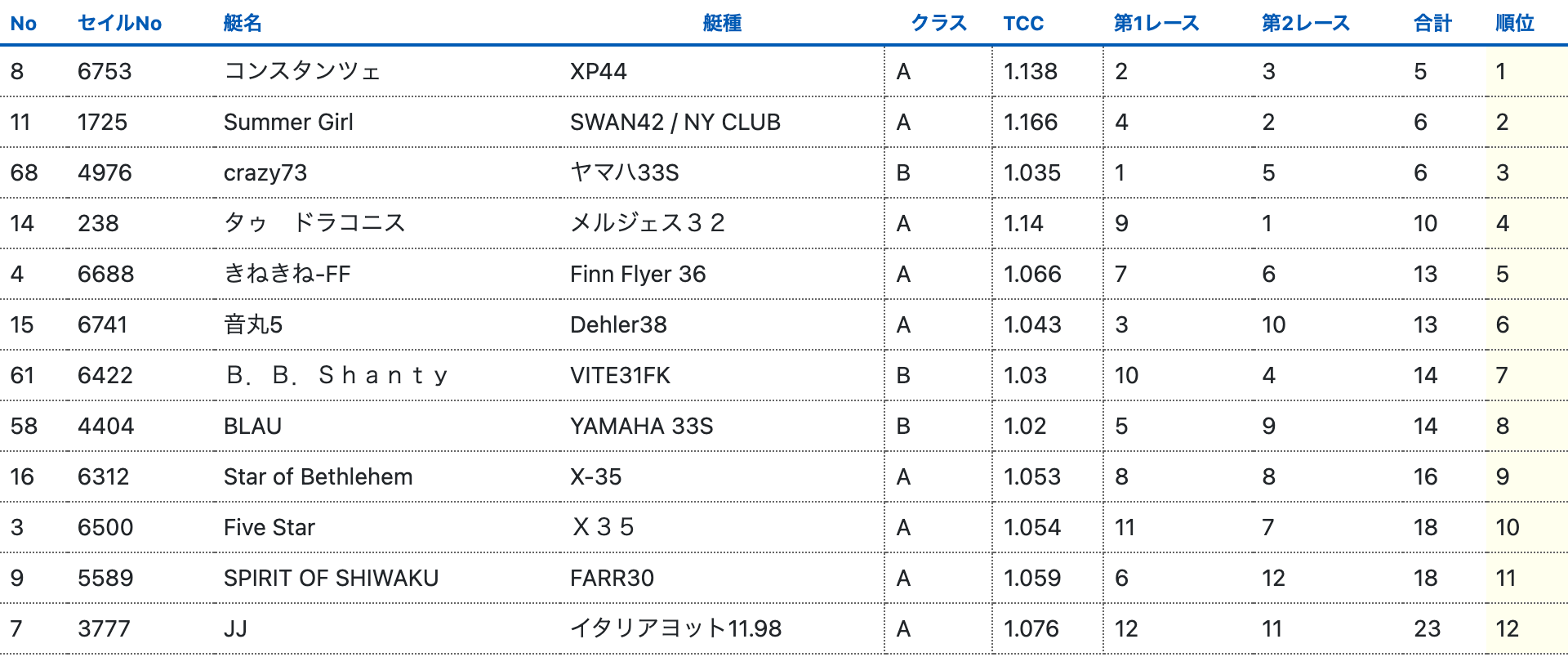
Task: Click the SPIRIT OF SHIWAKU cell
Action: click(331, 578)
